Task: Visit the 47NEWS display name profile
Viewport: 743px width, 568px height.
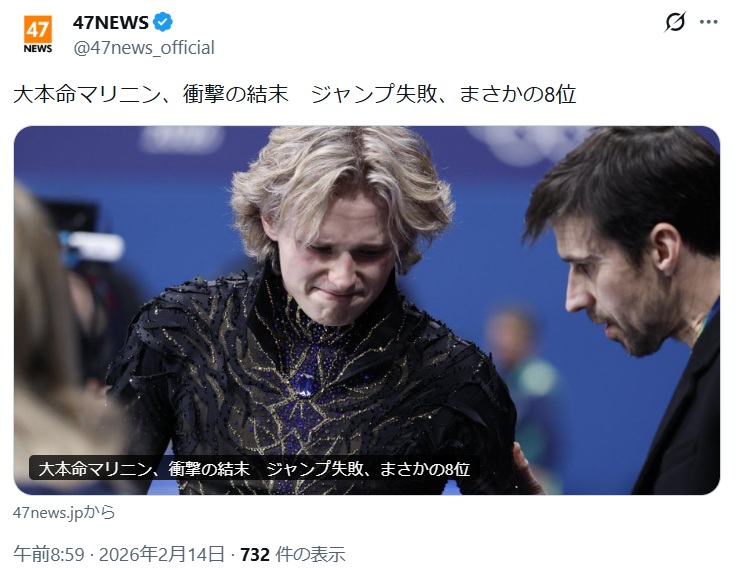Action: 111,22
